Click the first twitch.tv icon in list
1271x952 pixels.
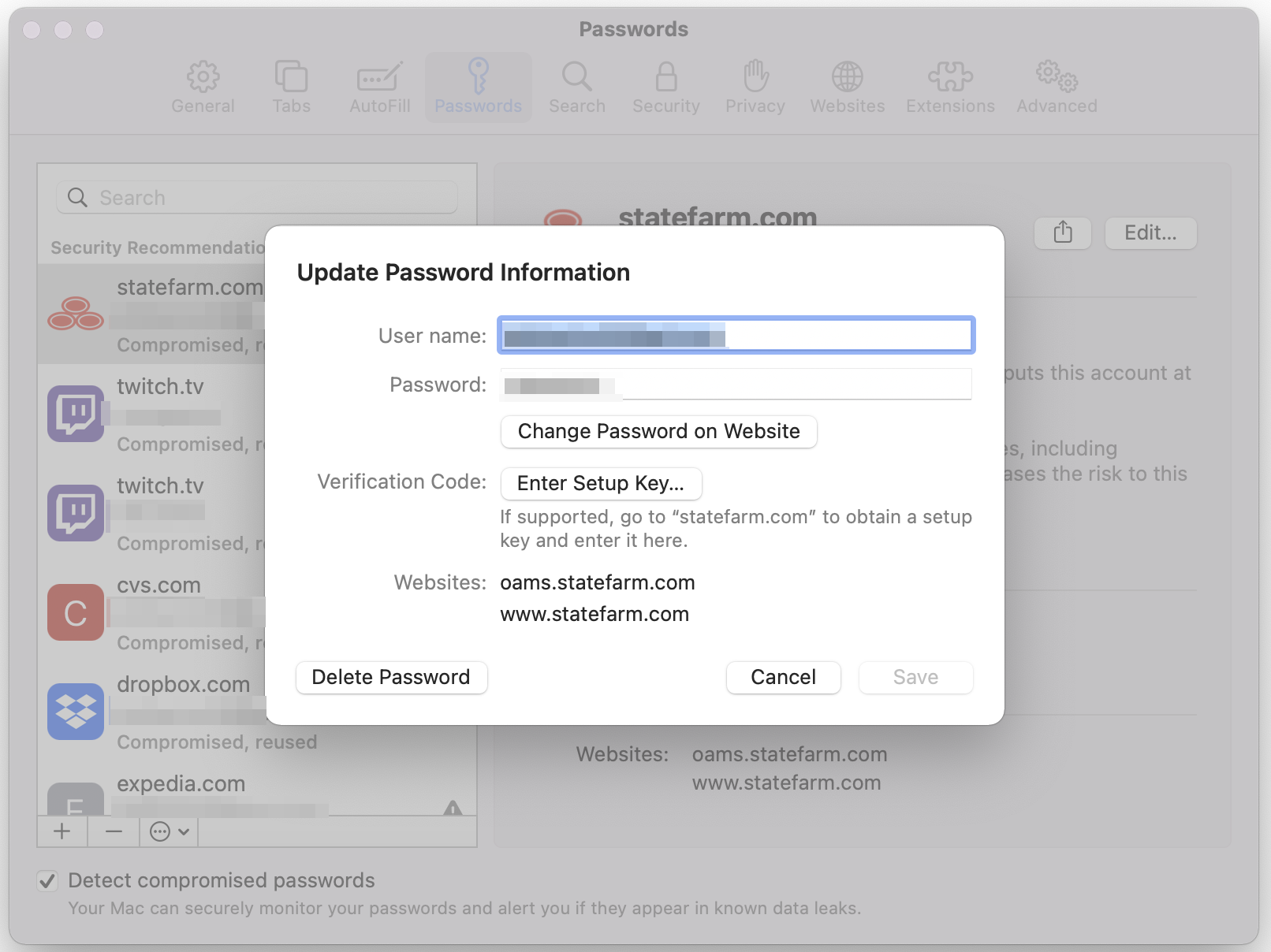tap(76, 413)
